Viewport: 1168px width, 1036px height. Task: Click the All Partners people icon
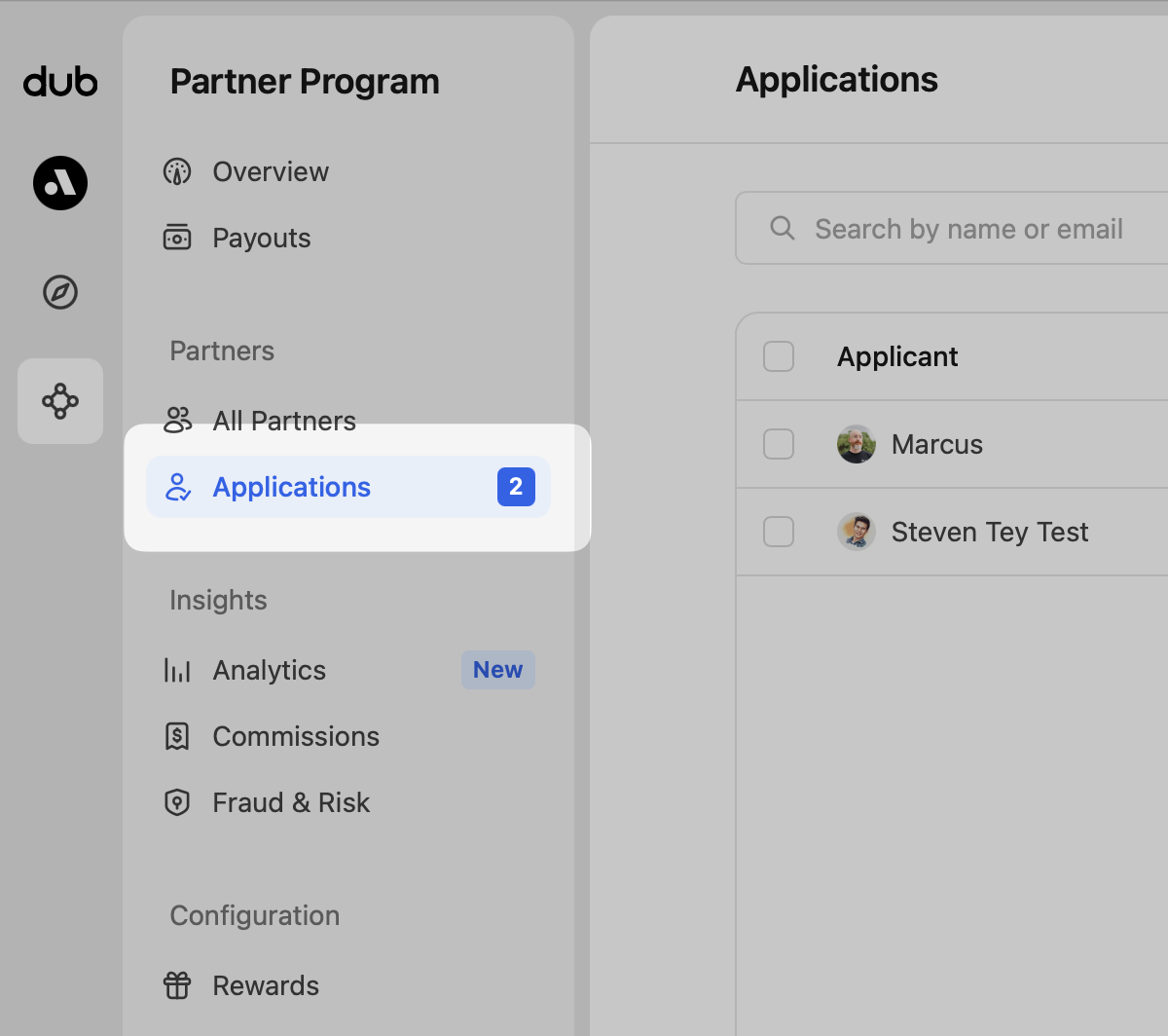tap(177, 421)
